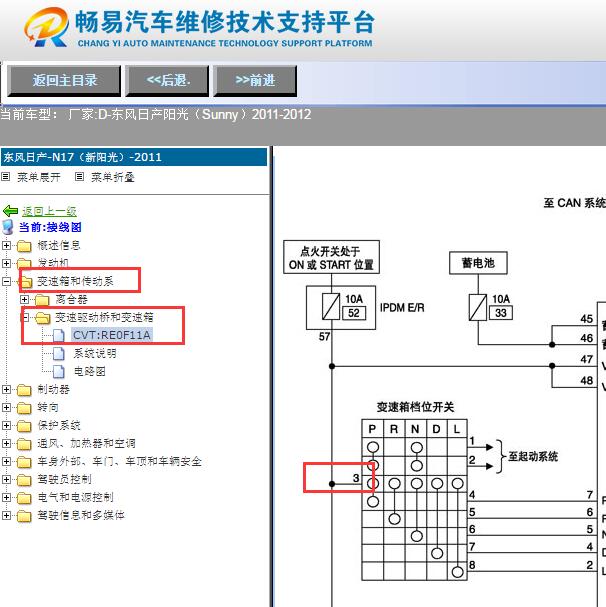Click the 10A fuse 52 symbol
Image resolution: width=606 pixels, height=607 pixels.
[x=331, y=307]
